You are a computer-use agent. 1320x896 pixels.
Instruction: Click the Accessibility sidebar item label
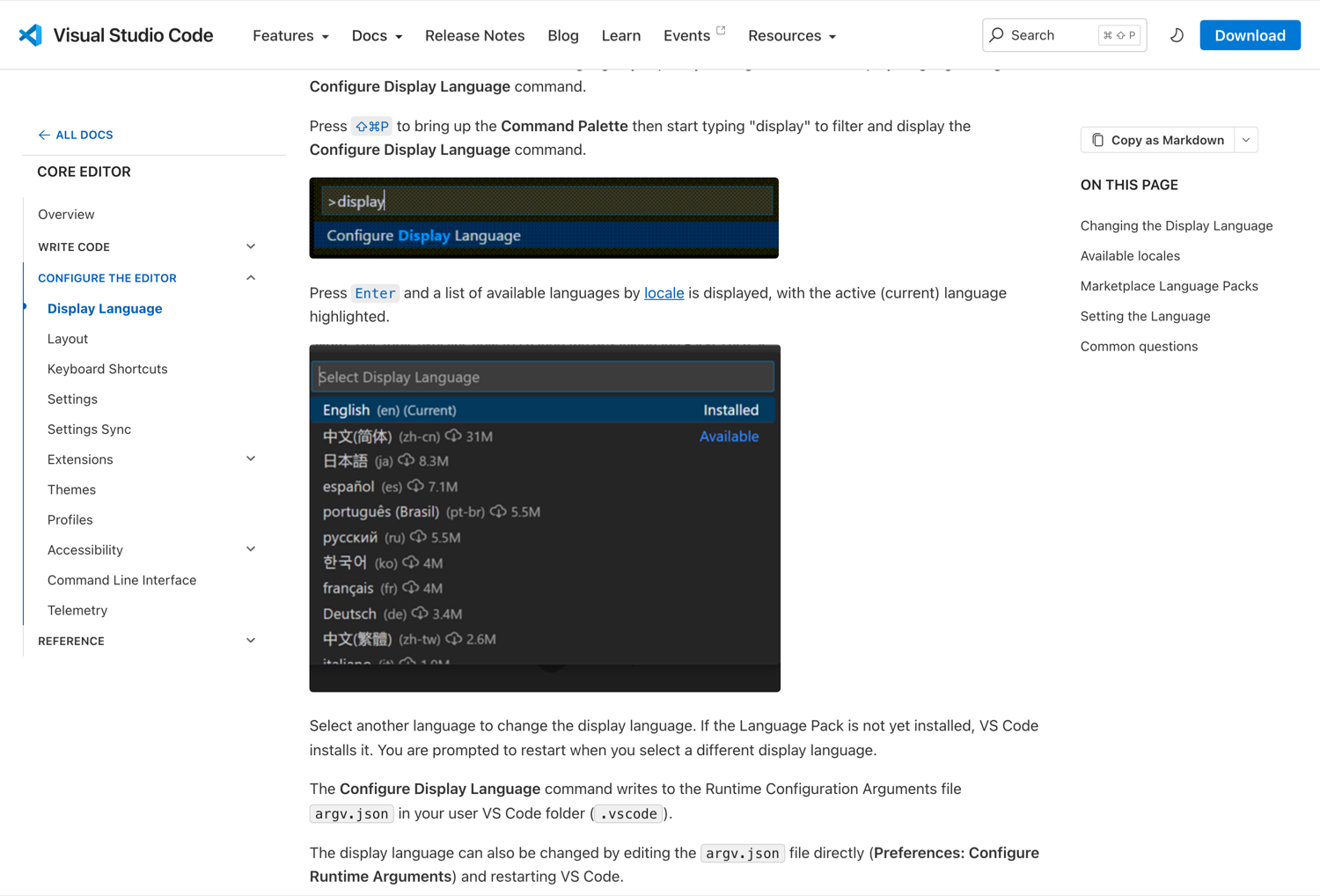point(85,550)
